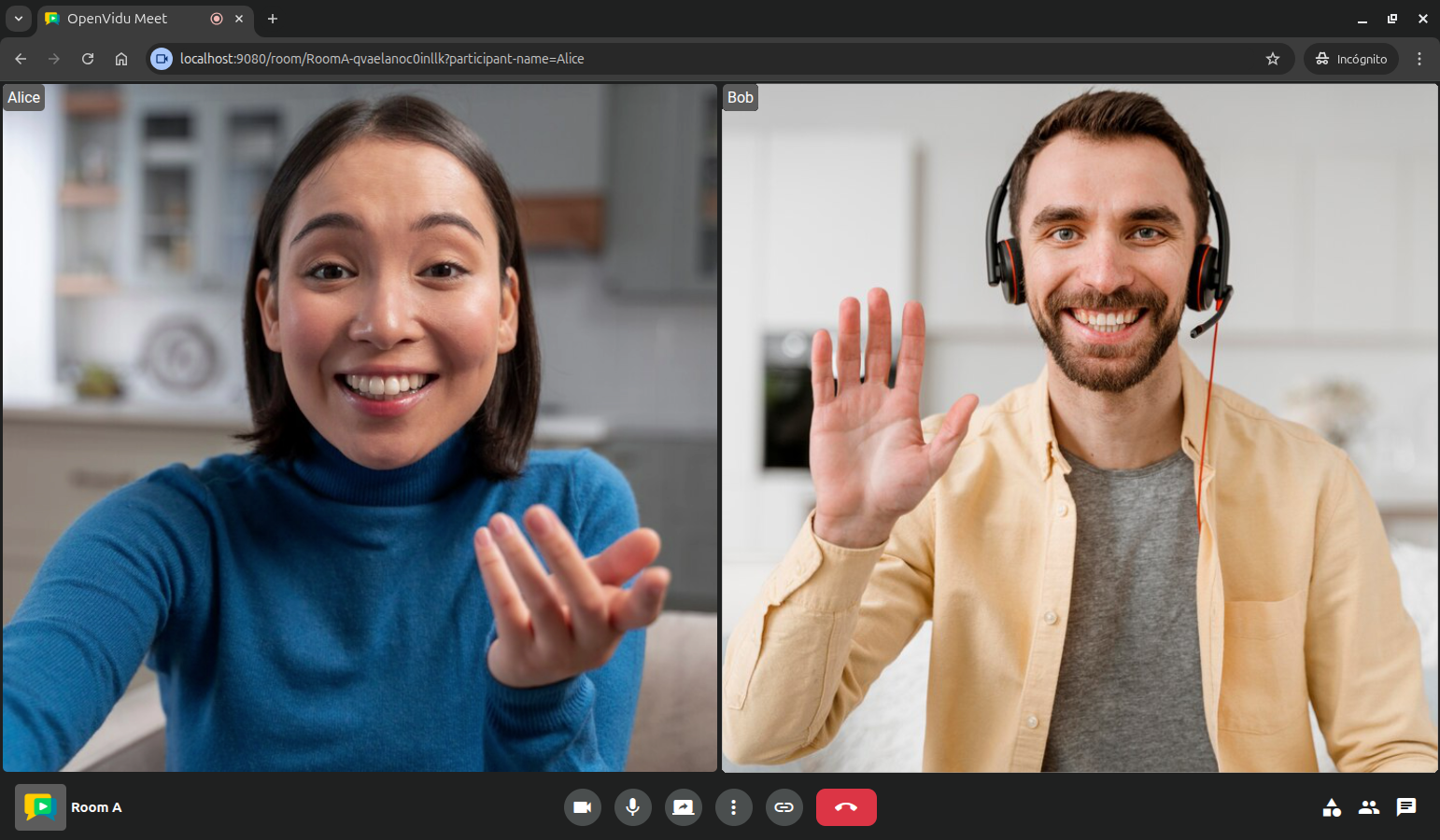Start screen sharing
1440x840 pixels.
[x=684, y=807]
